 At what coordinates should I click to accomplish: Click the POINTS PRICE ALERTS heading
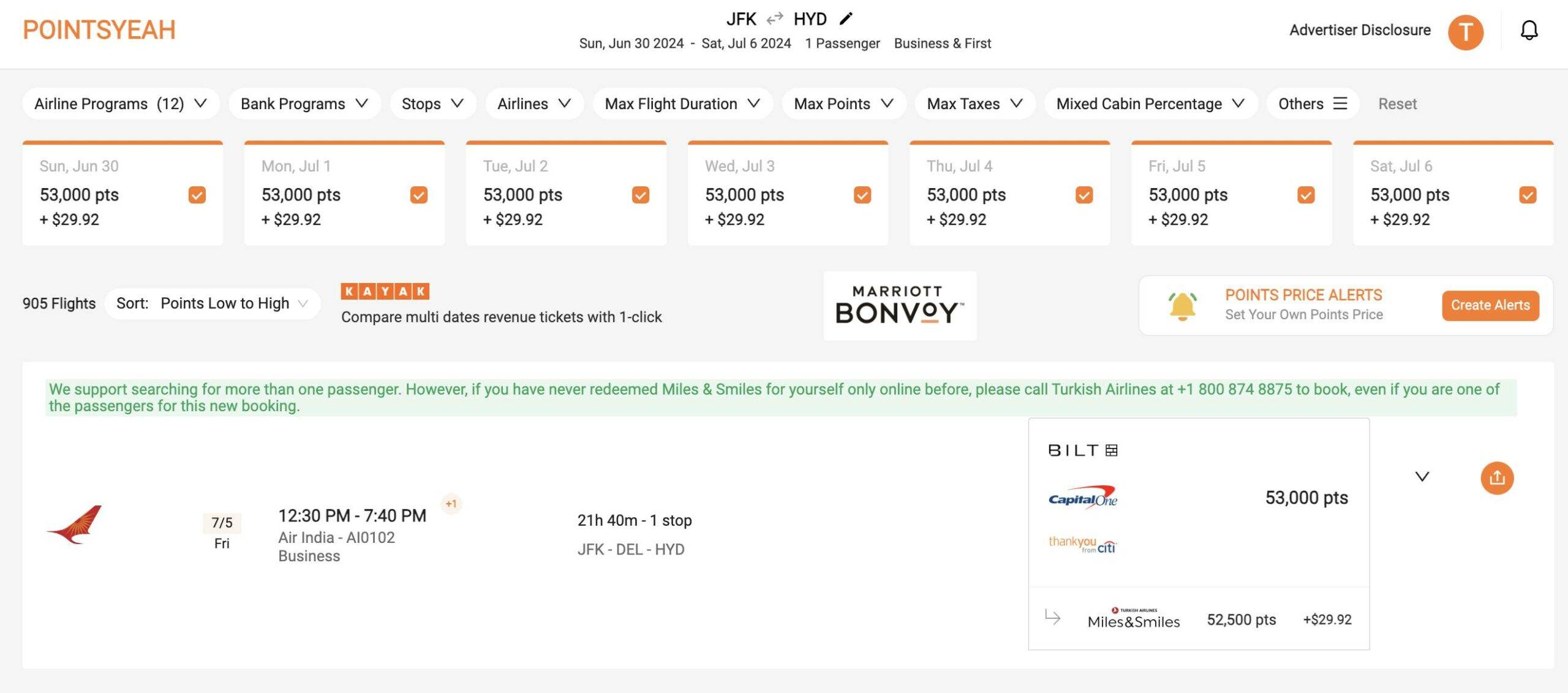click(x=1303, y=295)
